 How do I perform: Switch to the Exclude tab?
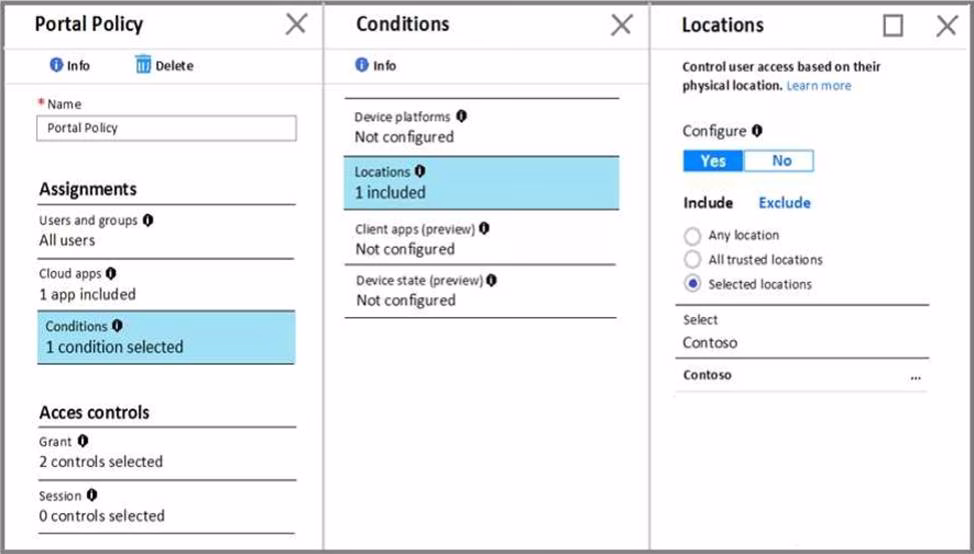(784, 203)
